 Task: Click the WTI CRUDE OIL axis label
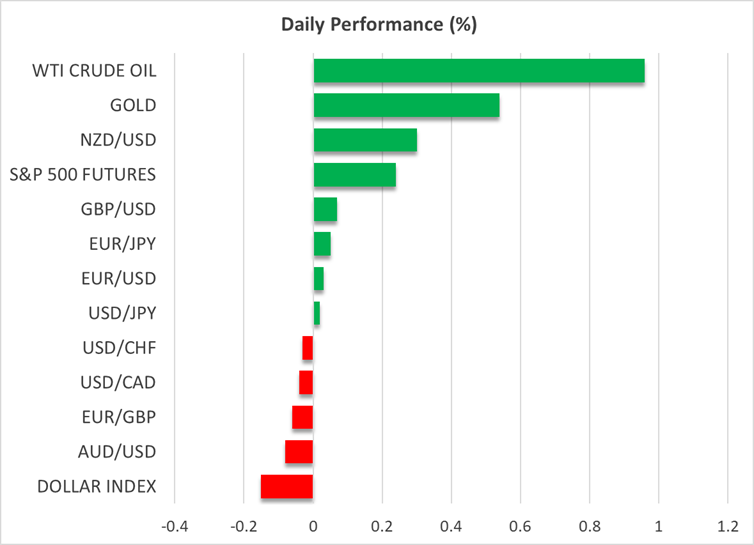(x=94, y=71)
